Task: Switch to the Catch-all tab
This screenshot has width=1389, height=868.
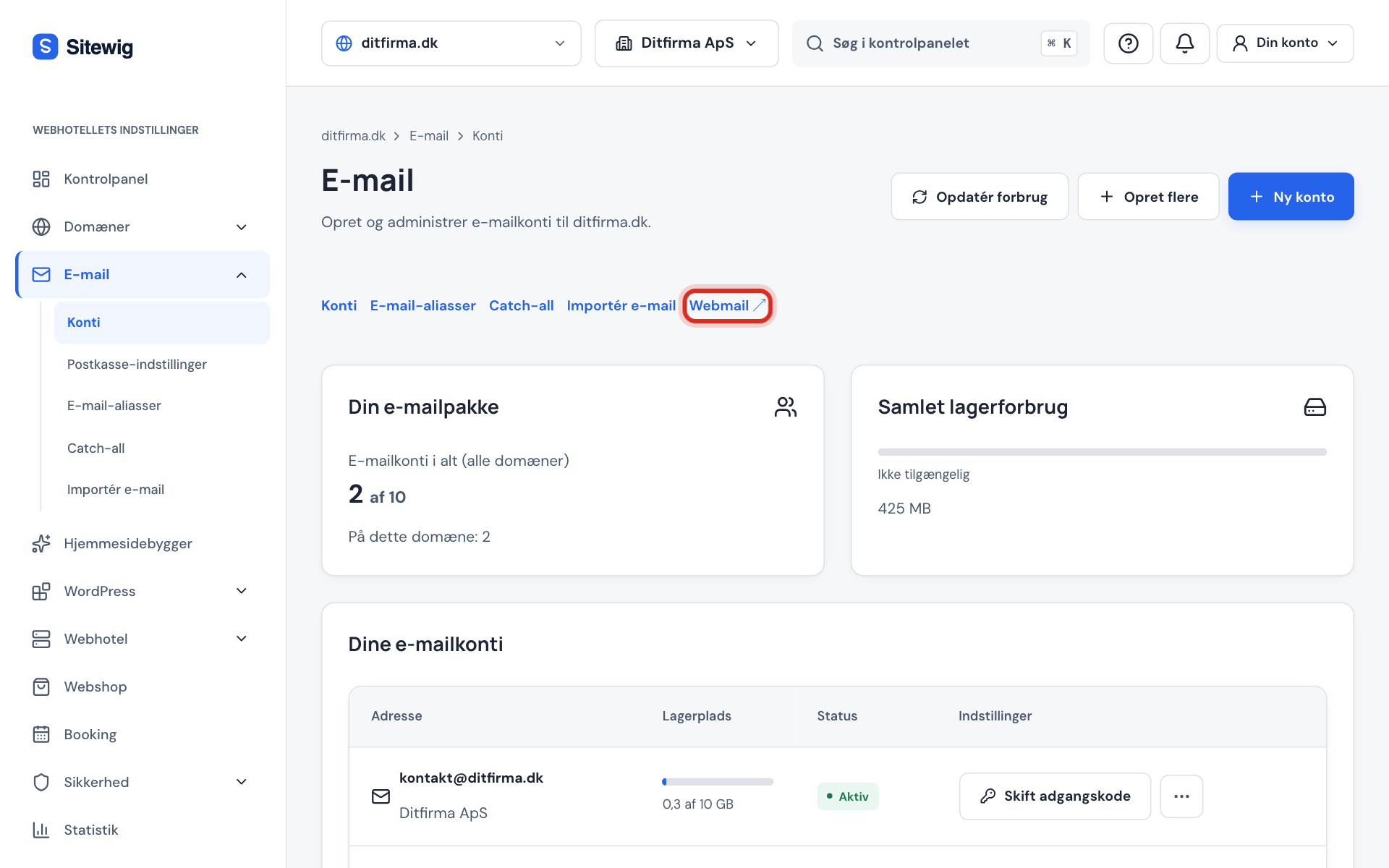Action: click(x=521, y=306)
